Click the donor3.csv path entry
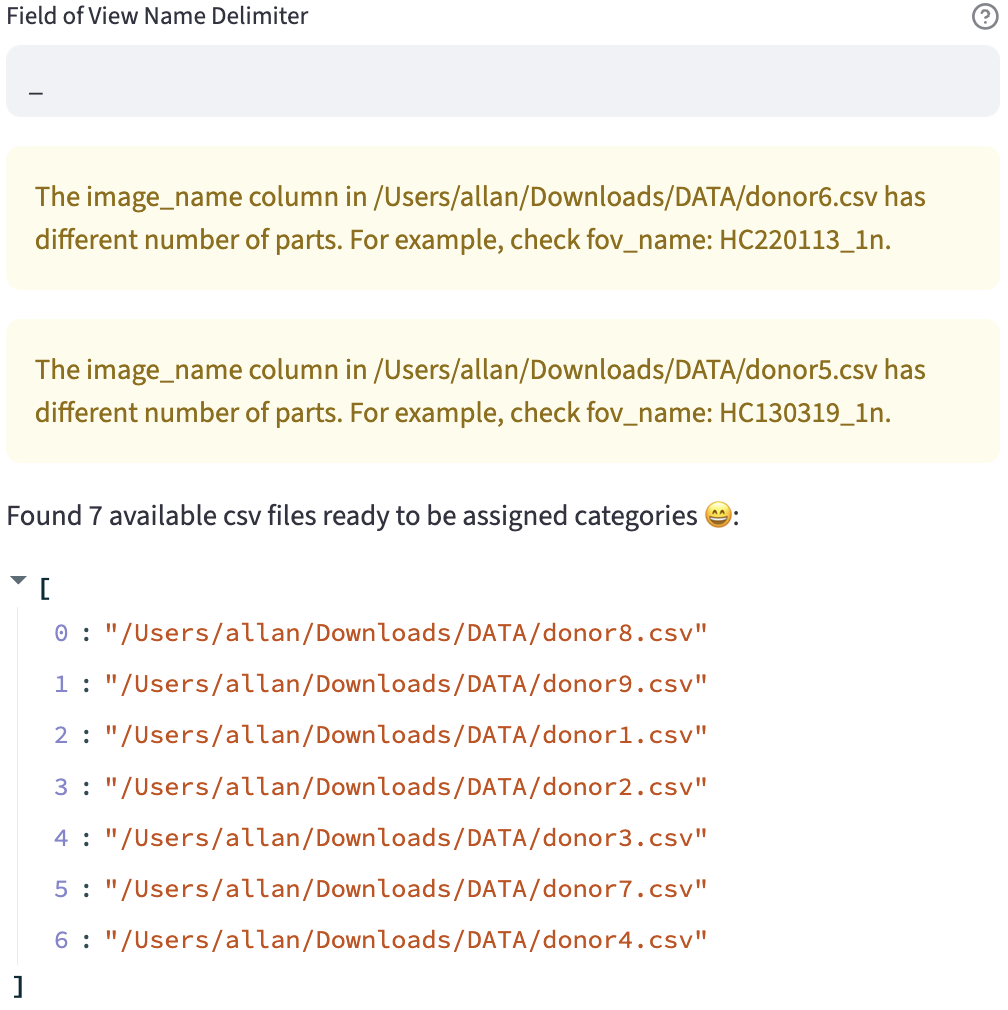Viewport: 1008px width, 1010px height. pos(406,838)
